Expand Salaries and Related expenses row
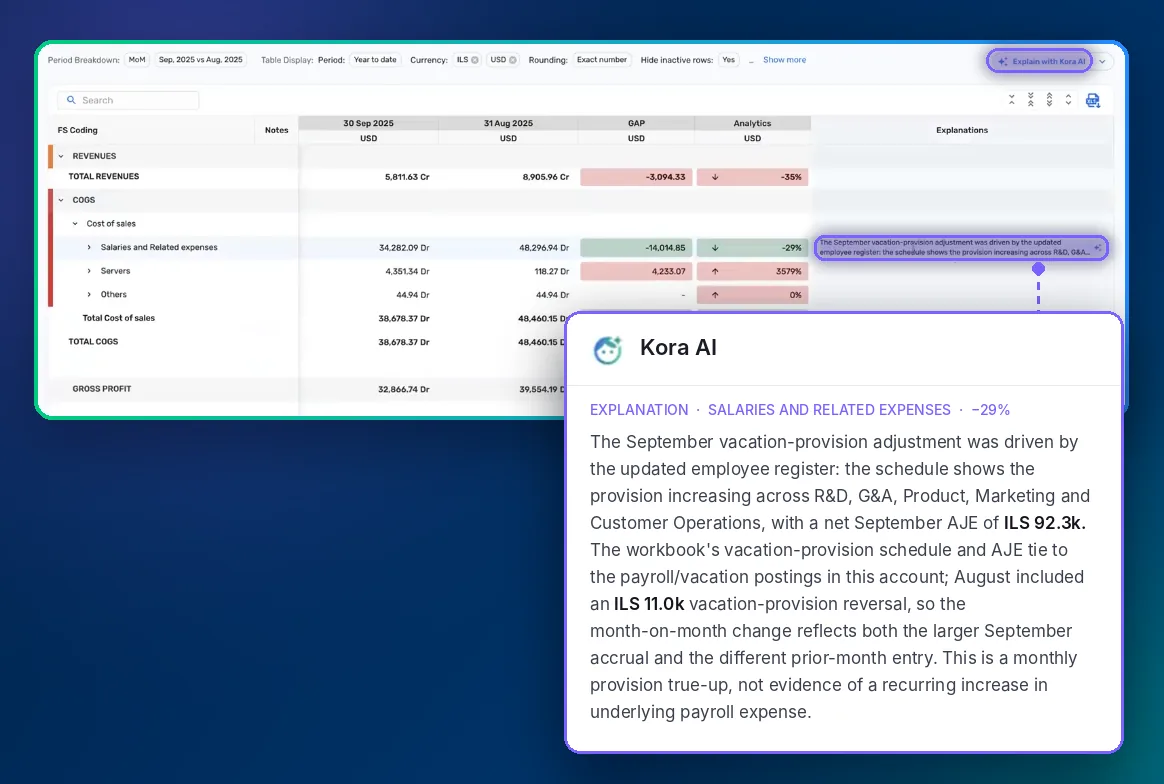This screenshot has width=1164, height=784. [x=89, y=248]
